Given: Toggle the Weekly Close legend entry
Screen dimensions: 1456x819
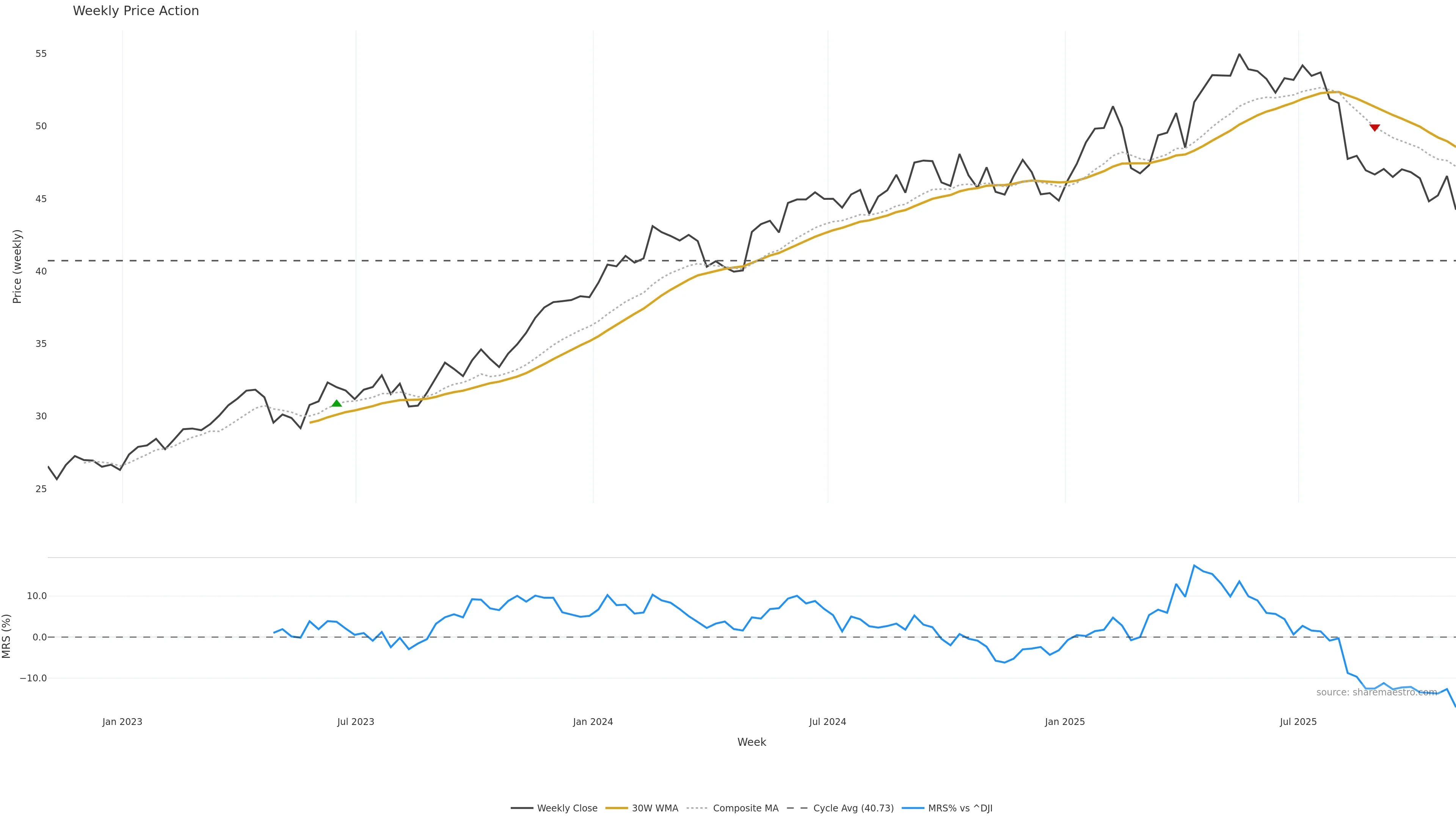Looking at the screenshot, I should [x=567, y=808].
